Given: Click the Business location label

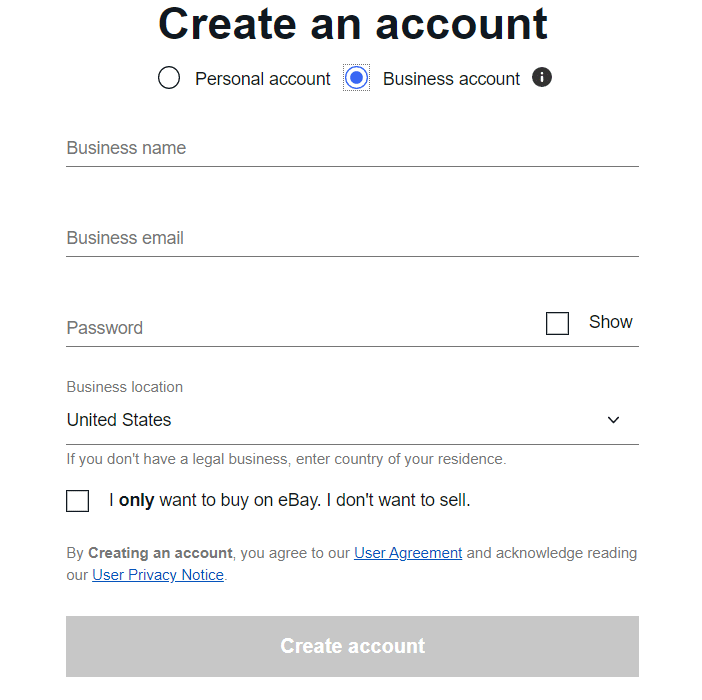Looking at the screenshot, I should (x=124, y=387).
